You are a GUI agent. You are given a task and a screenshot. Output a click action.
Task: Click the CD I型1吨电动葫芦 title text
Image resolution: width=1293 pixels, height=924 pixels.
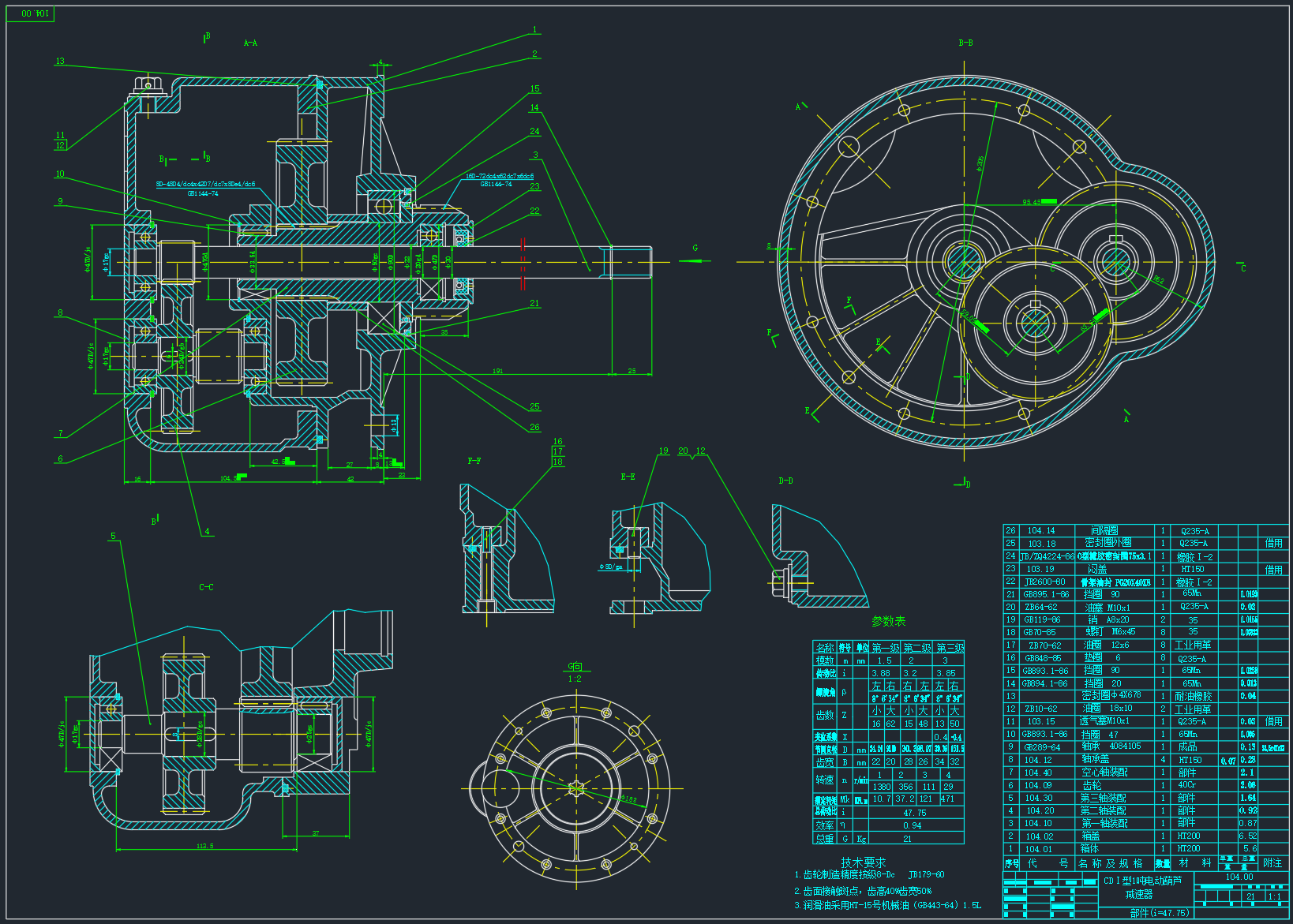tap(1143, 881)
